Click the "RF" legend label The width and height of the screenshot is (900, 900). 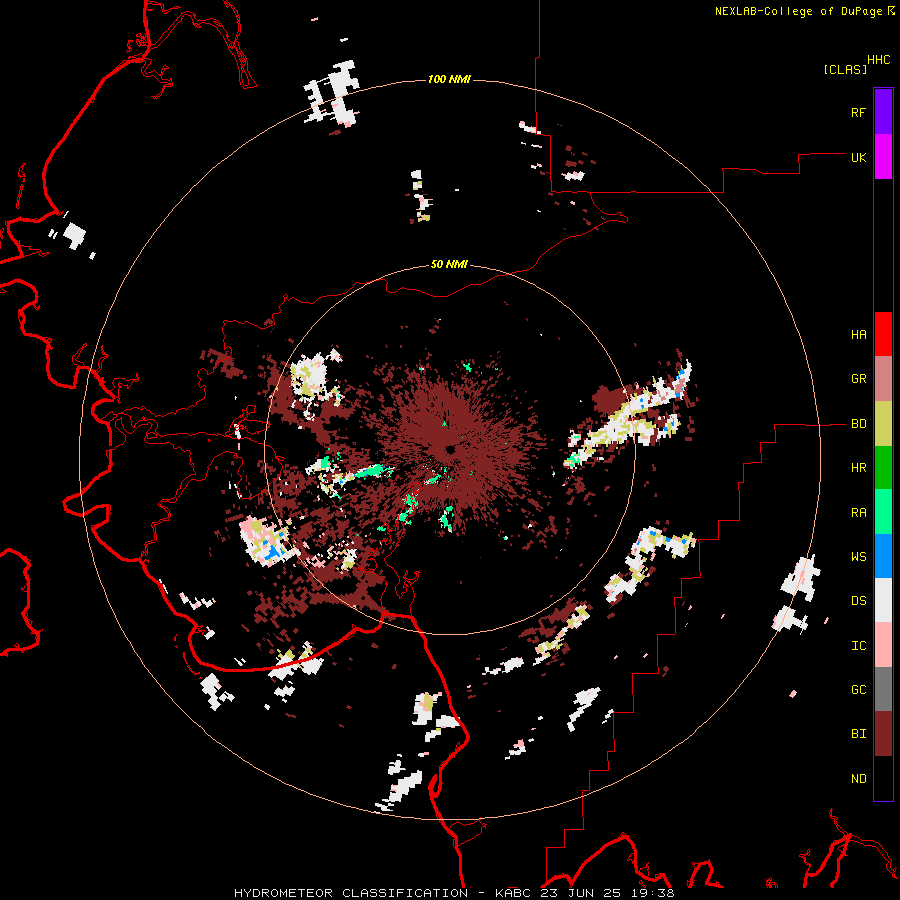click(x=858, y=112)
